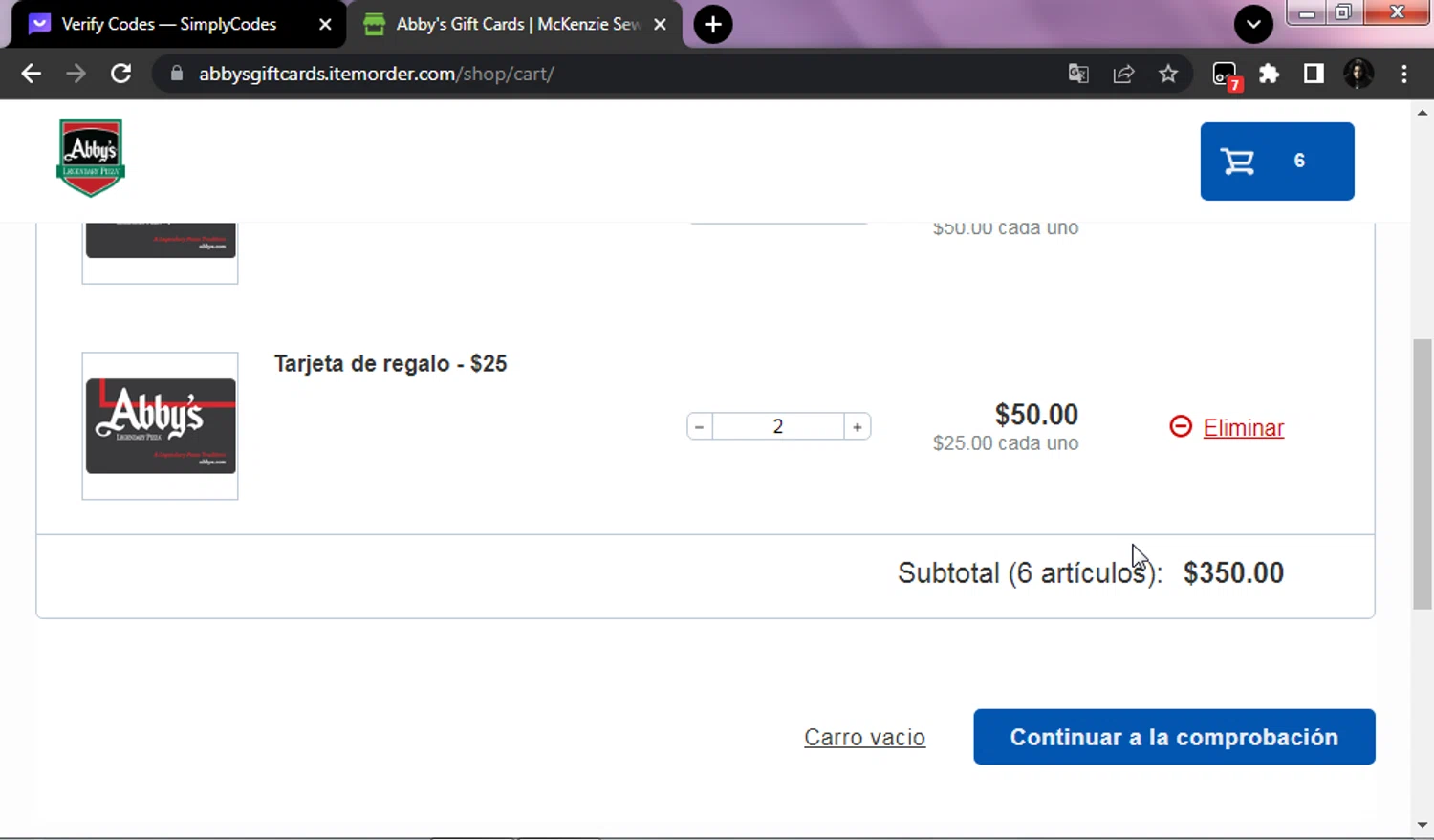Click the Subtotal (6 artículos) label
Image resolution: width=1434 pixels, height=840 pixels.
click(x=1030, y=573)
